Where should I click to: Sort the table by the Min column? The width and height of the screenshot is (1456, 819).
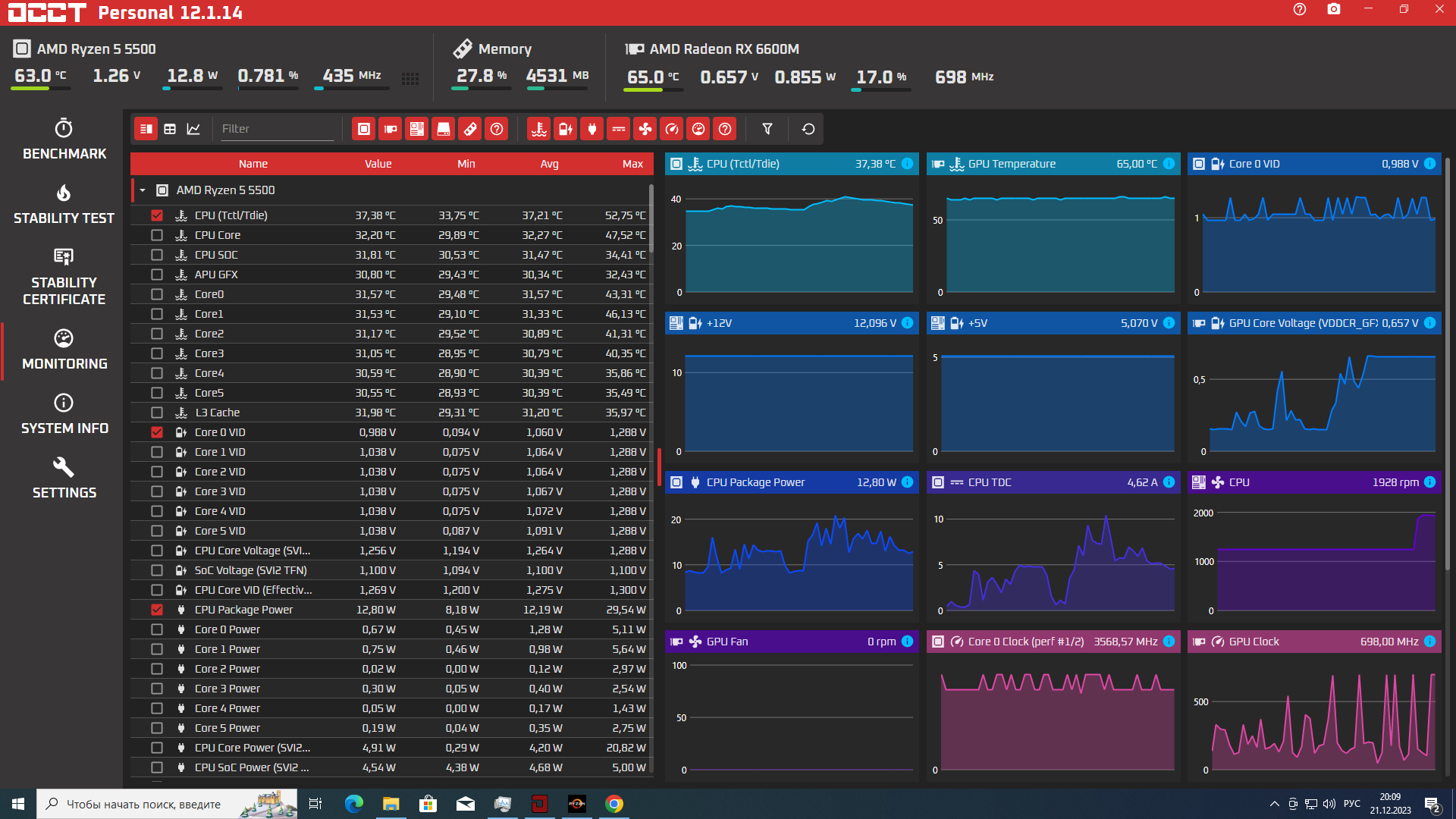(x=466, y=164)
